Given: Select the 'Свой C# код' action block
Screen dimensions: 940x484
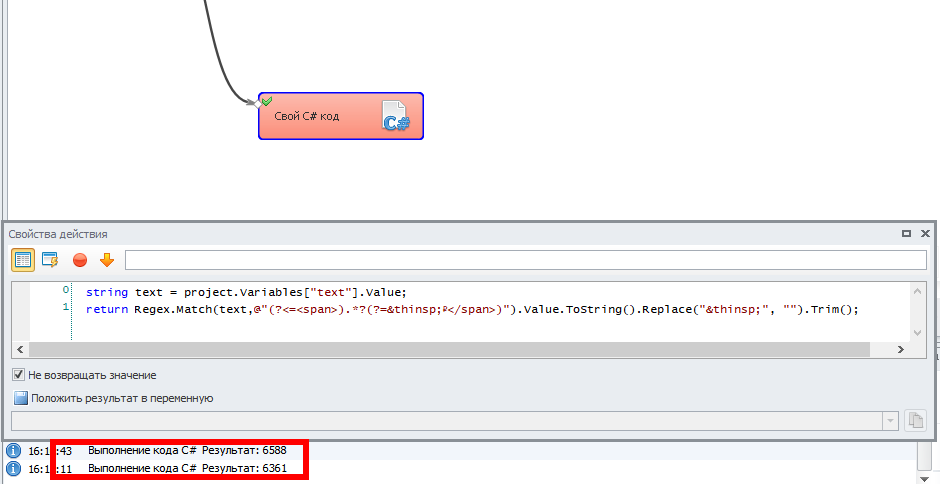Looking at the screenshot, I should pyautogui.click(x=341, y=116).
